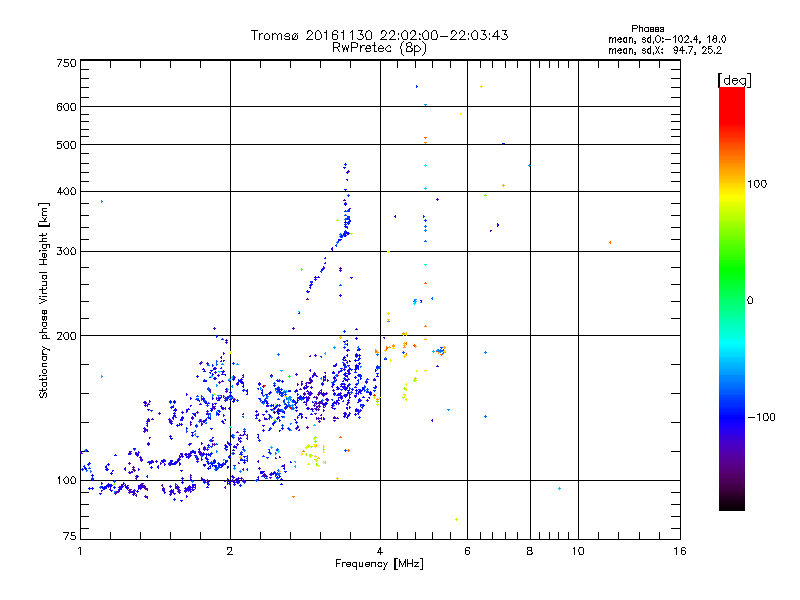Click the y-axis label '400'
This screenshot has width=800, height=600.
point(66,192)
